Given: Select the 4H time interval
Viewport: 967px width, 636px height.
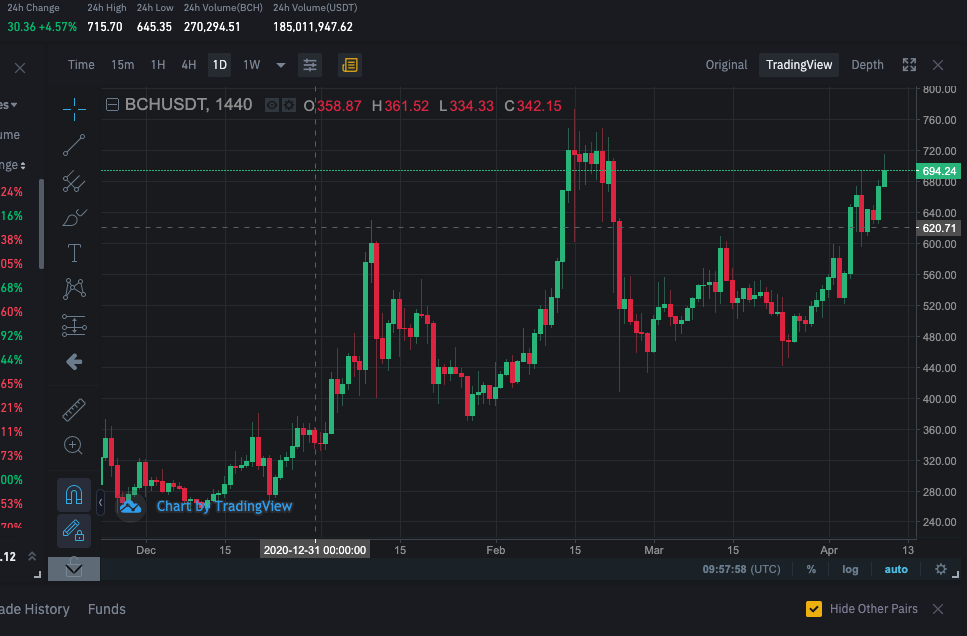Looking at the screenshot, I should 189,65.
